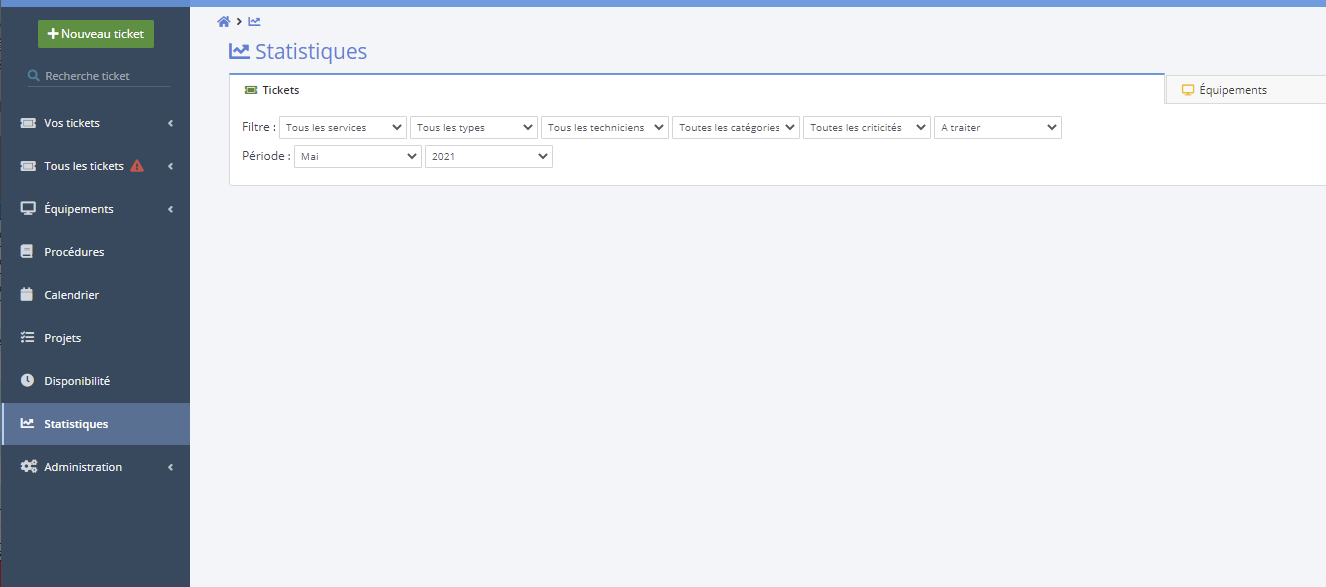This screenshot has width=1326, height=587.
Task: Click the home icon in breadcrumb
Action: (224, 22)
